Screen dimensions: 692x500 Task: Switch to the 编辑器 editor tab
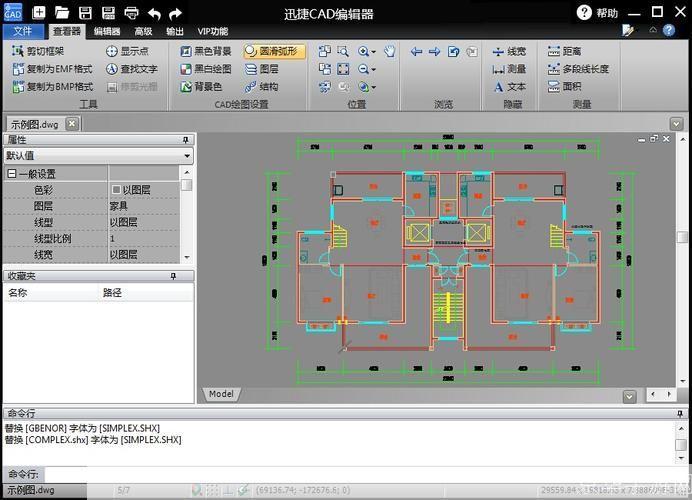pos(107,31)
